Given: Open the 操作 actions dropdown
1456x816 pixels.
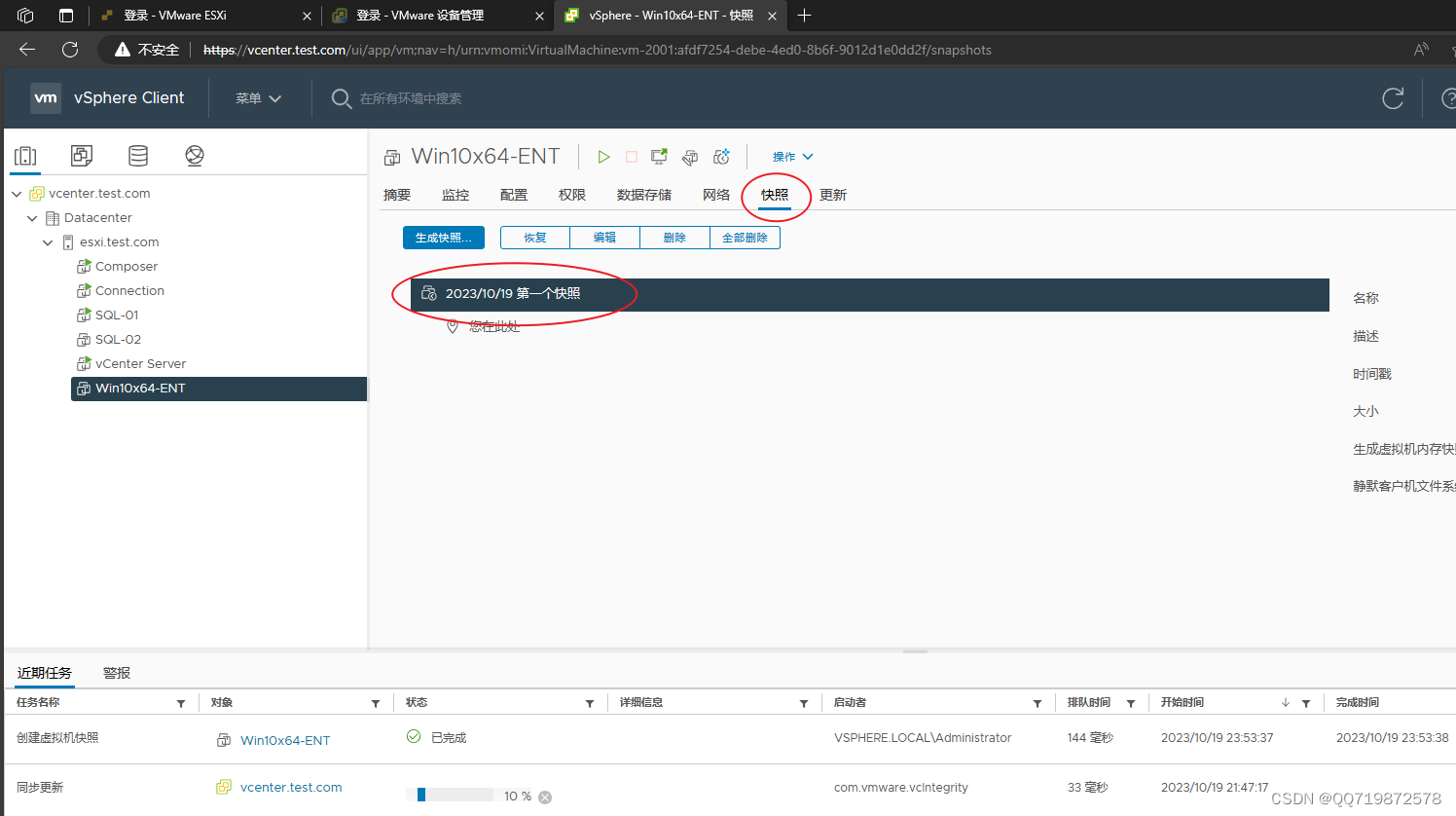Looking at the screenshot, I should point(792,157).
